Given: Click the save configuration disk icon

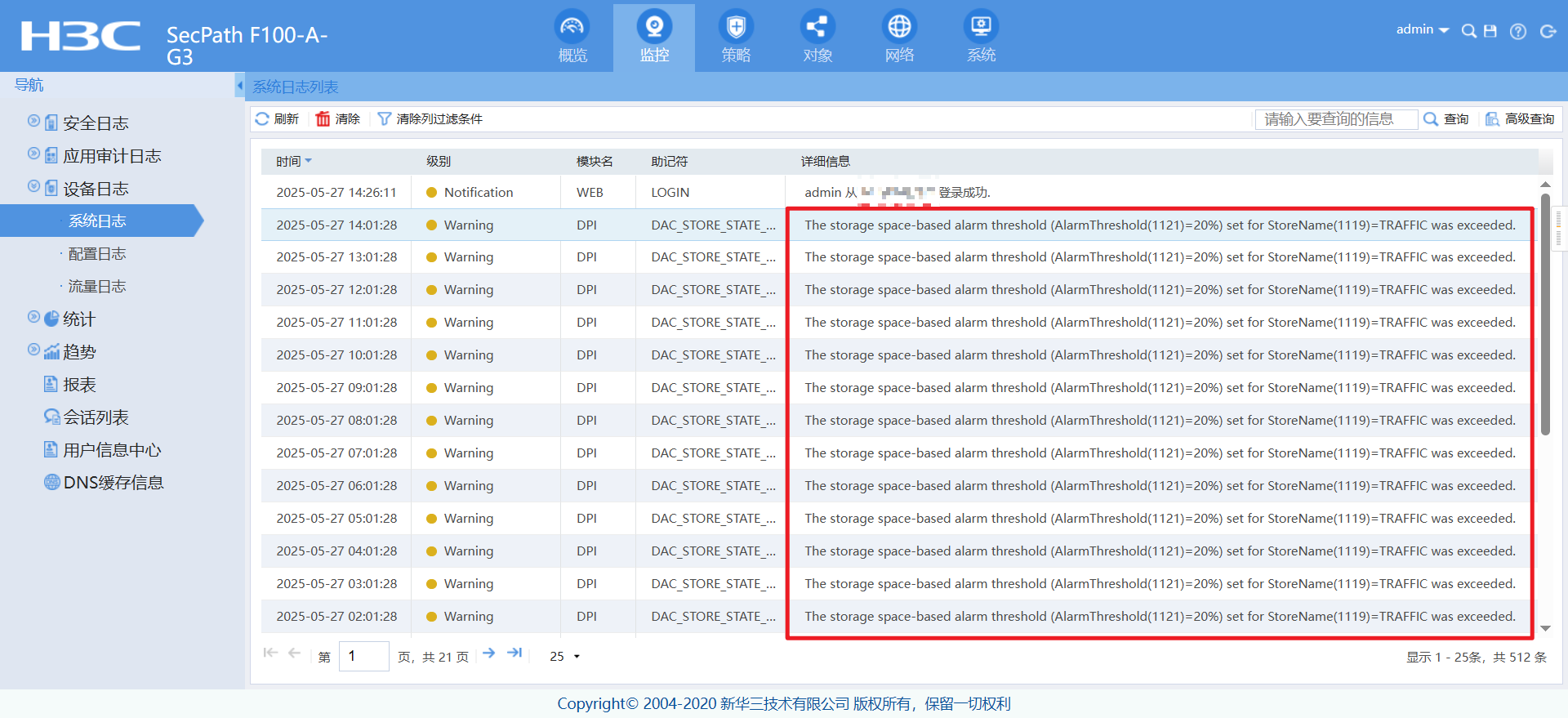Looking at the screenshot, I should (1490, 31).
